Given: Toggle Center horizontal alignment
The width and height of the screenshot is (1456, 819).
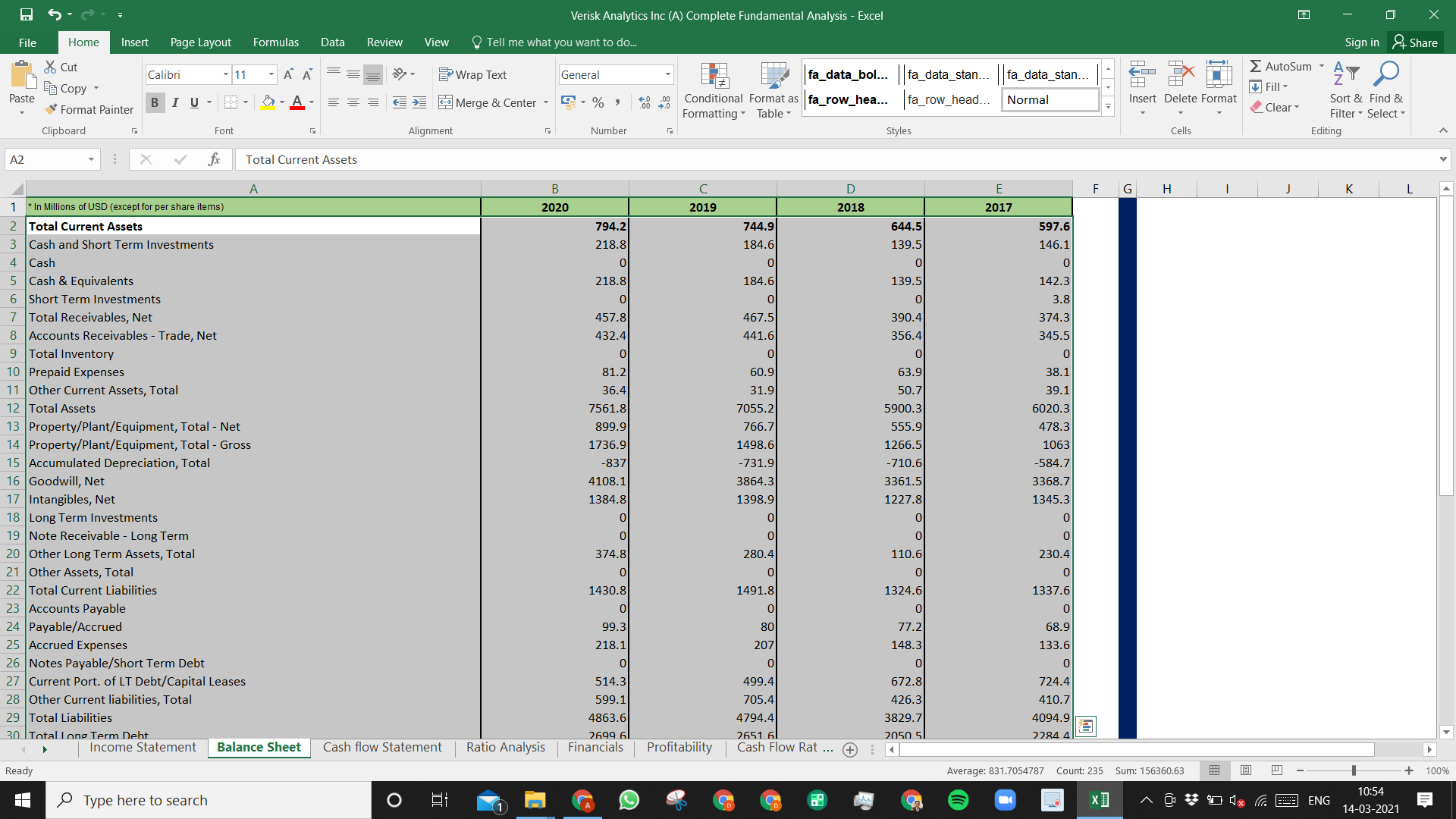Looking at the screenshot, I should (x=353, y=102).
